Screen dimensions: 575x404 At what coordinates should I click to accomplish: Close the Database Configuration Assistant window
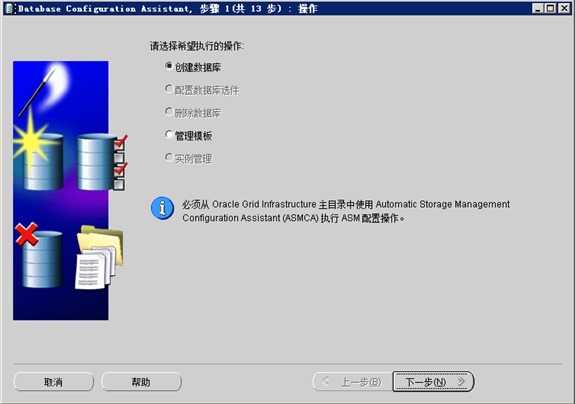(564, 8)
